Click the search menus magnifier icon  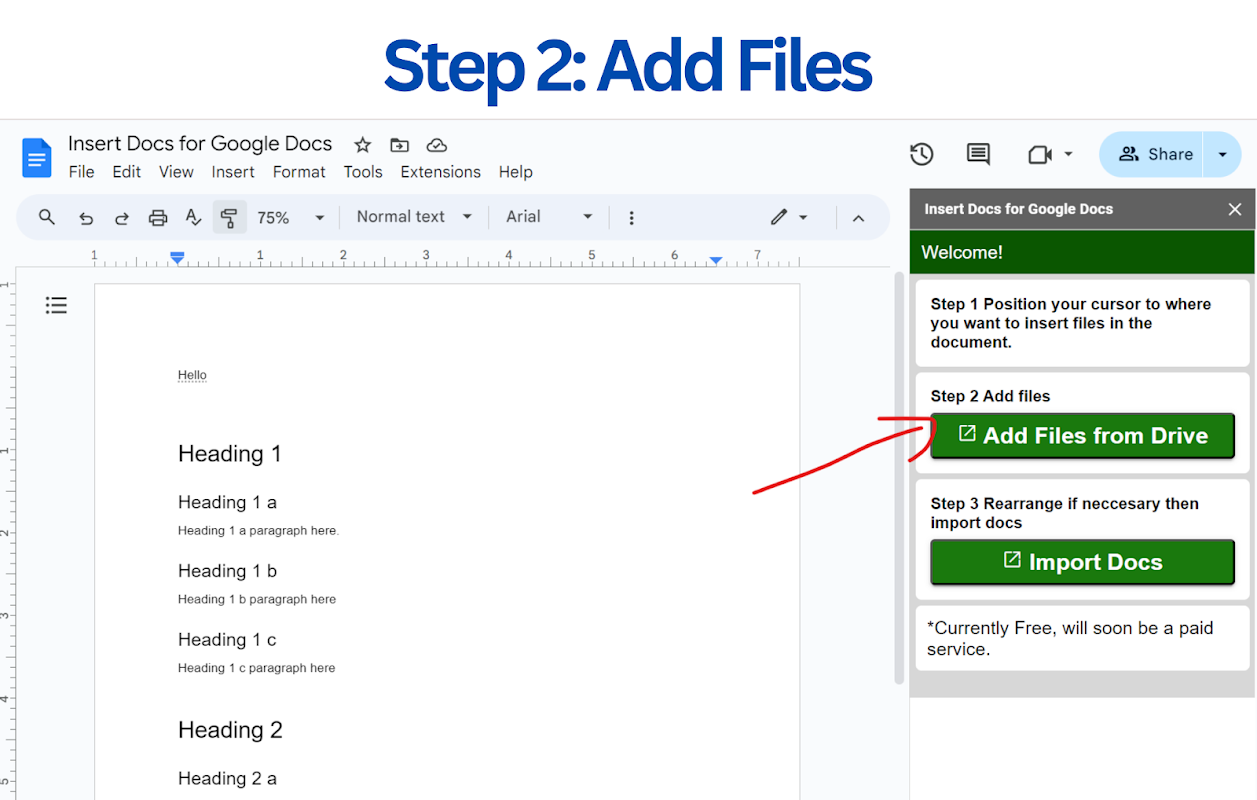pyautogui.click(x=47, y=217)
